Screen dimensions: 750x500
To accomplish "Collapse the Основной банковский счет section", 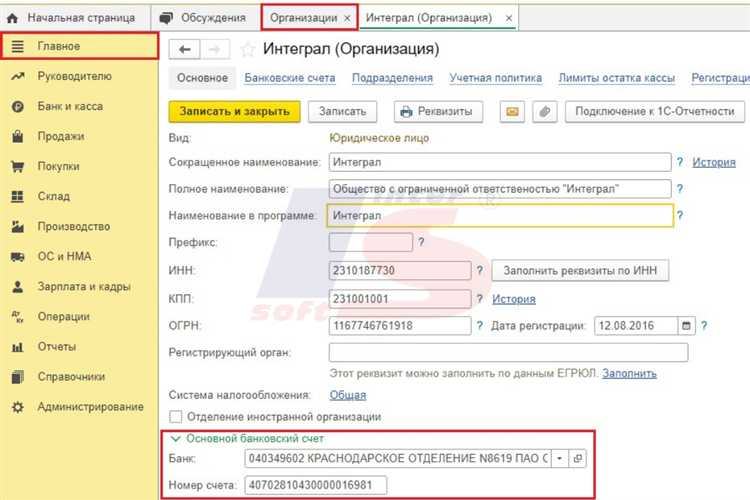I will [x=176, y=439].
